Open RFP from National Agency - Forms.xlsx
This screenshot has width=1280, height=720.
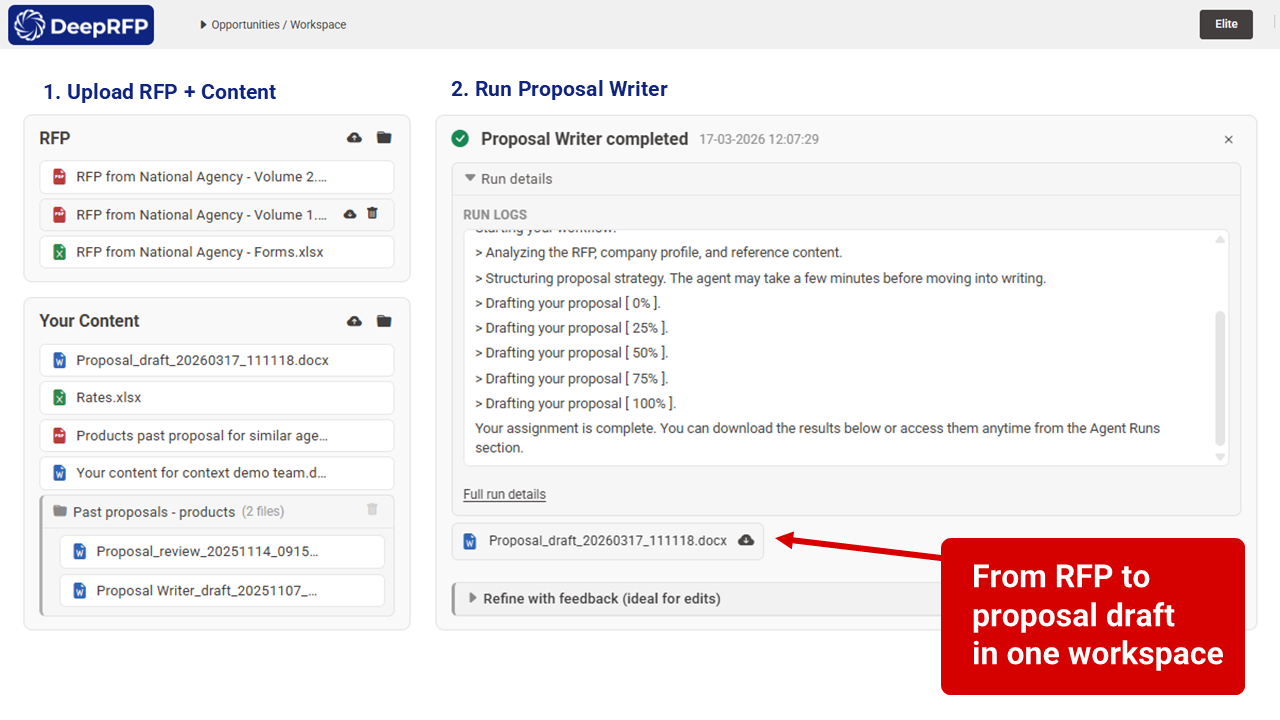217,252
